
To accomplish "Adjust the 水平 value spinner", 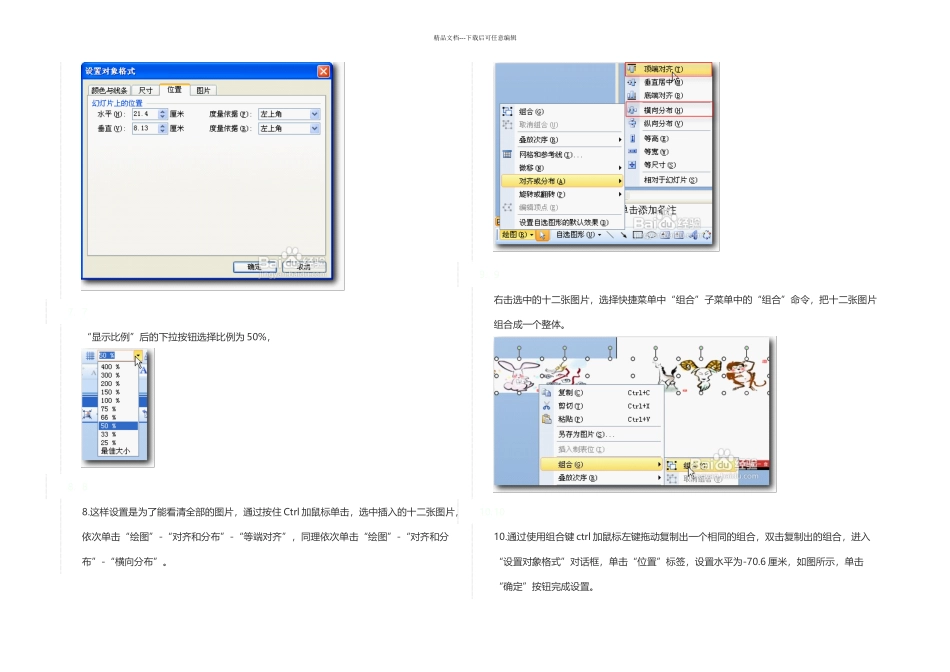I will coord(162,114).
